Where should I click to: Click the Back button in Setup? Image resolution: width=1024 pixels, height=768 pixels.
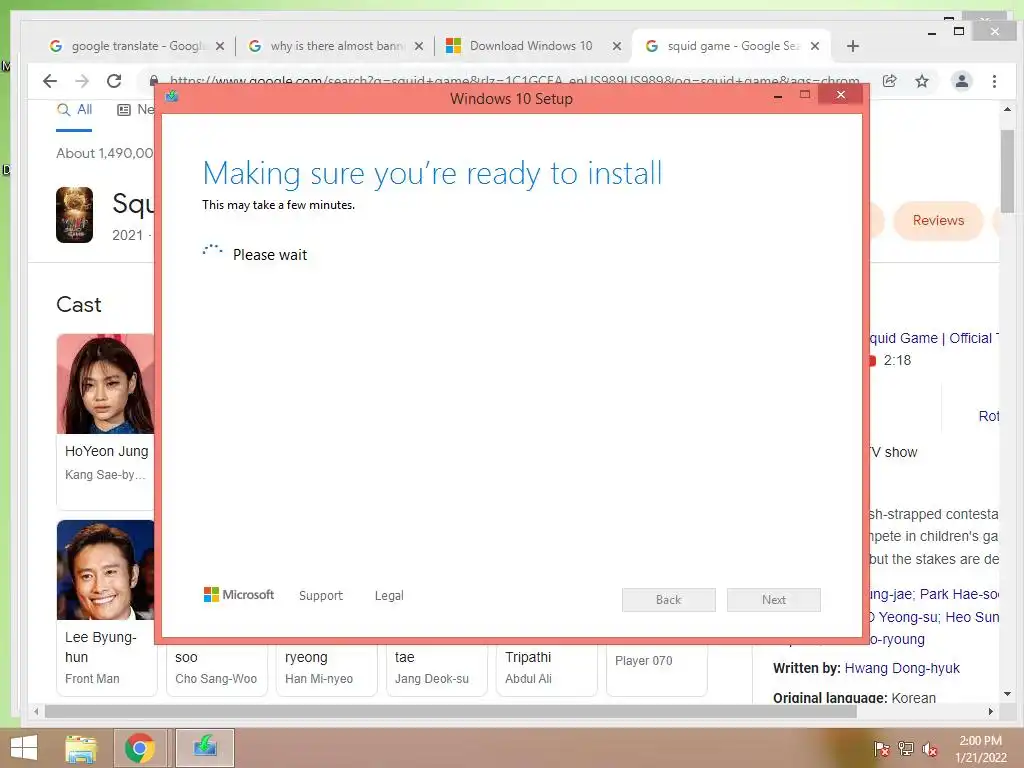(x=669, y=600)
